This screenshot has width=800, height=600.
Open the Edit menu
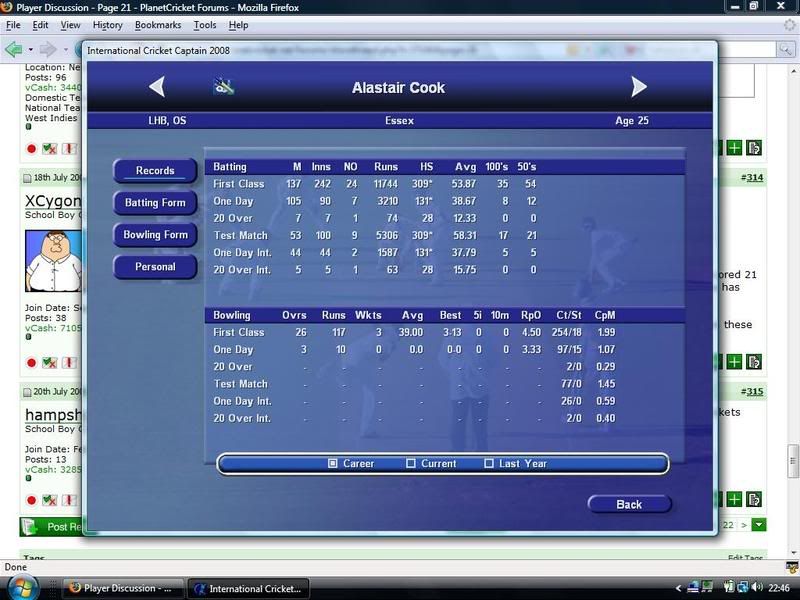(40, 25)
